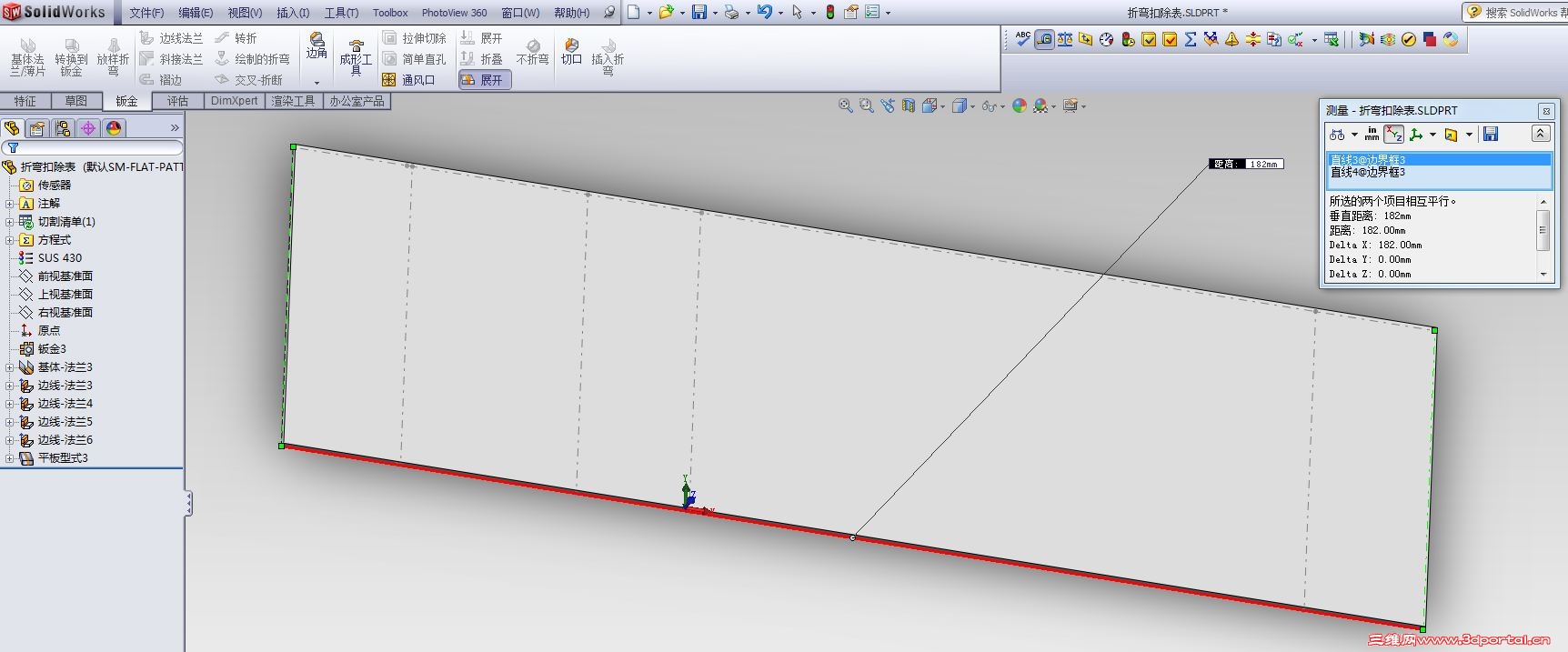Select the 绘制的折弯 sketched bend tool
This screenshot has height=652, width=1568.
pos(252,59)
